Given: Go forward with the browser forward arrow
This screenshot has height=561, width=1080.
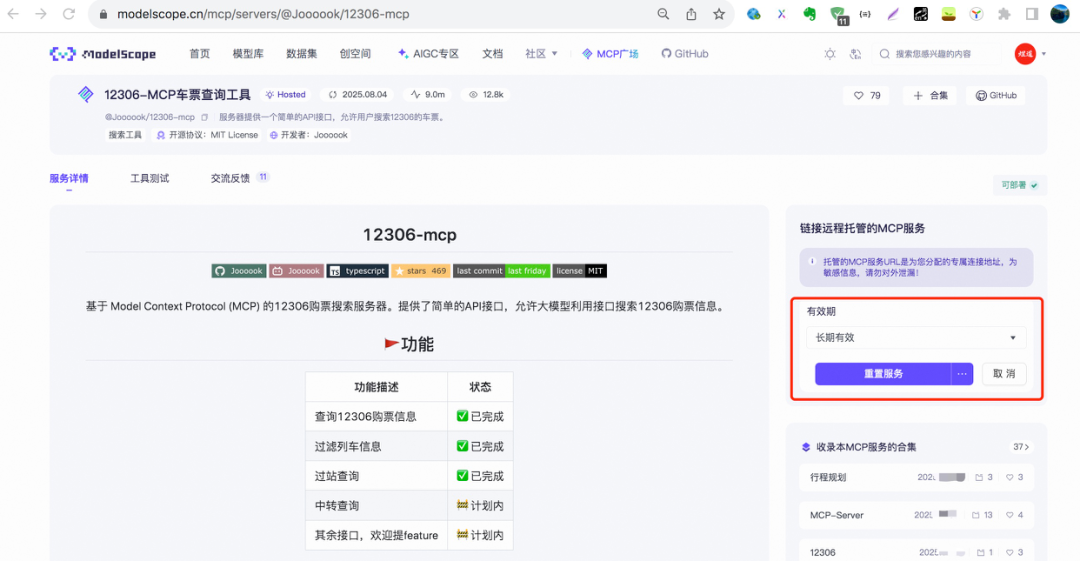Looking at the screenshot, I should click(41, 14).
